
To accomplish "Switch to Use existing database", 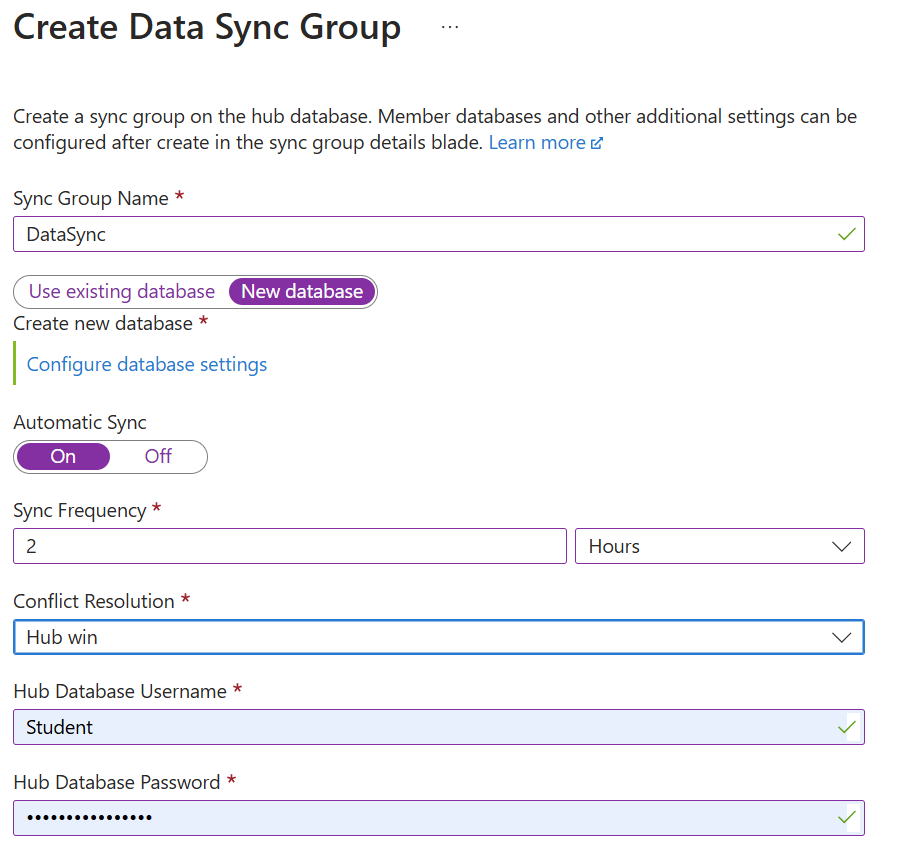I will coord(119,291).
